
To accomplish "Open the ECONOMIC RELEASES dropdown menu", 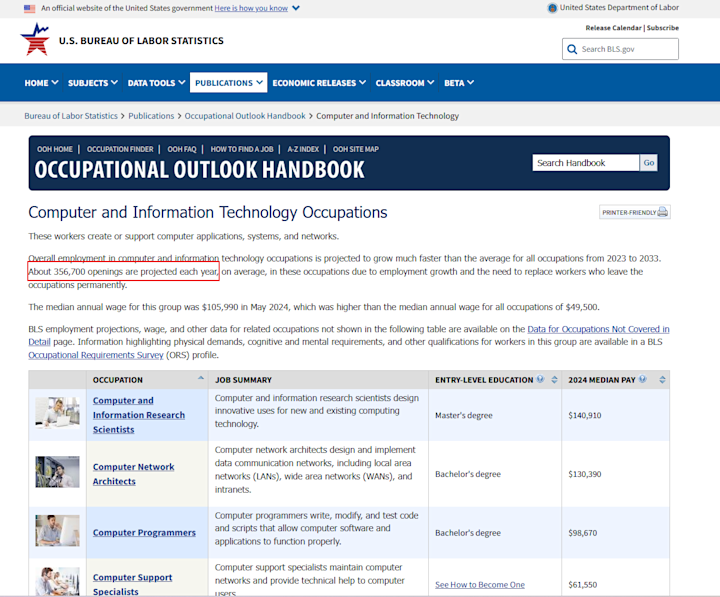I will click(319, 83).
